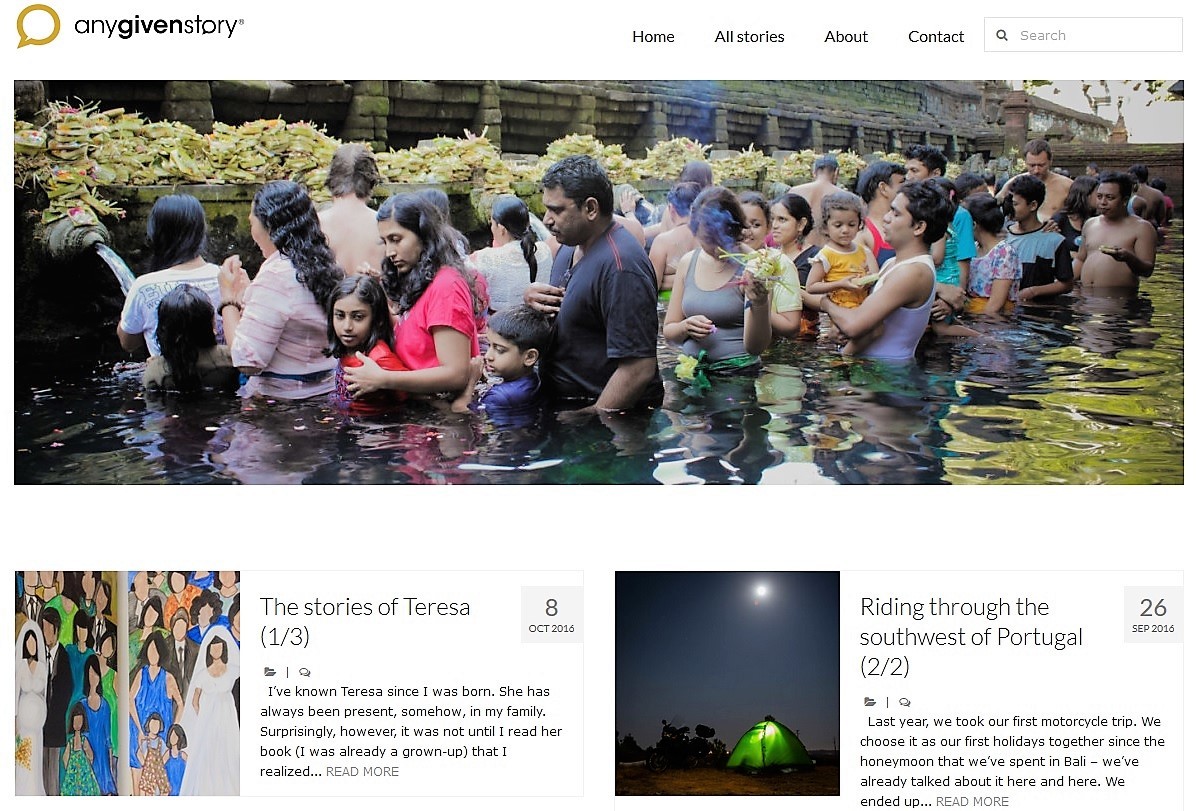Open the Contact page
The width and height of the screenshot is (1199, 811).
tap(936, 36)
